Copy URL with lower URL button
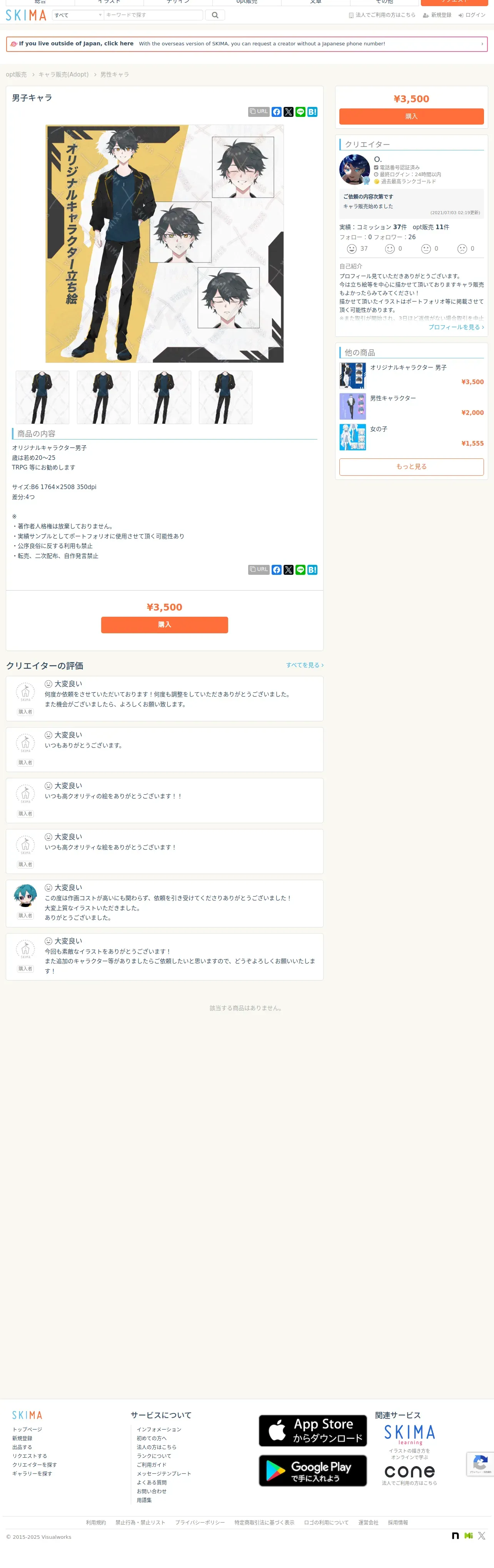 click(x=259, y=570)
